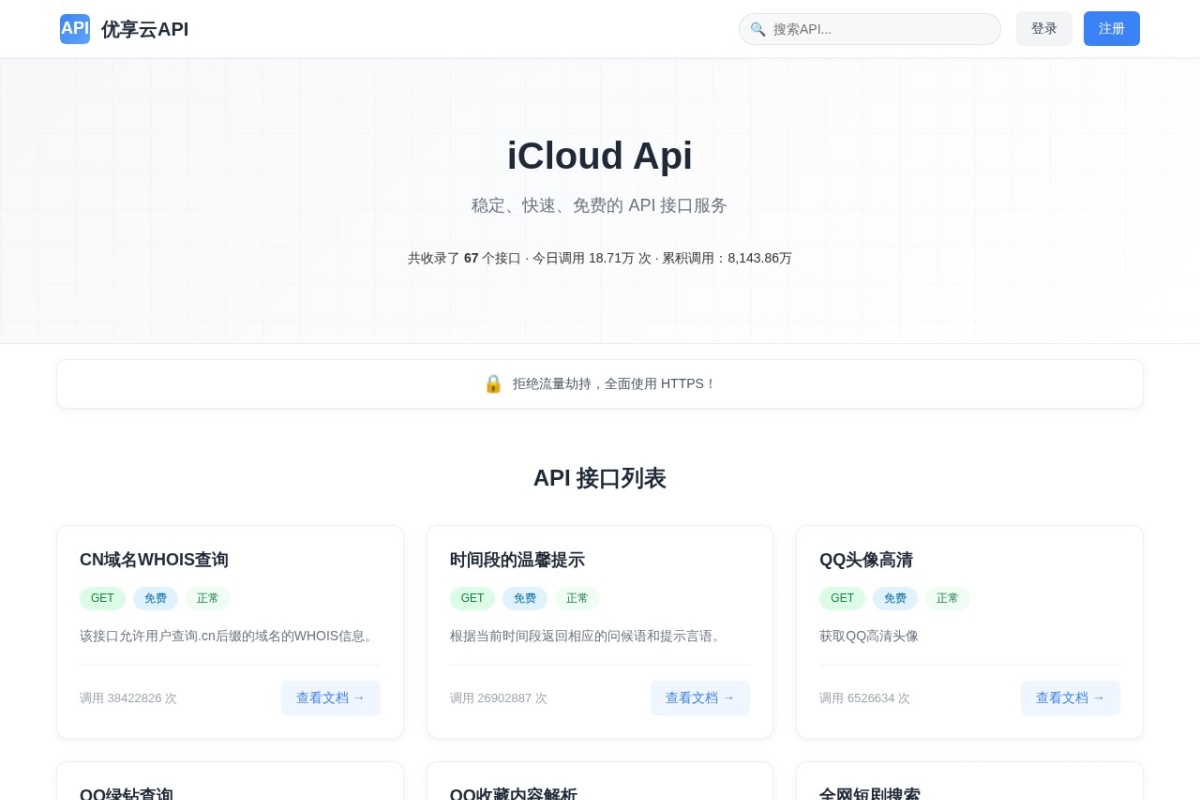The height and width of the screenshot is (800, 1200).
Task: Click the API logo icon in header
Action: click(x=75, y=29)
